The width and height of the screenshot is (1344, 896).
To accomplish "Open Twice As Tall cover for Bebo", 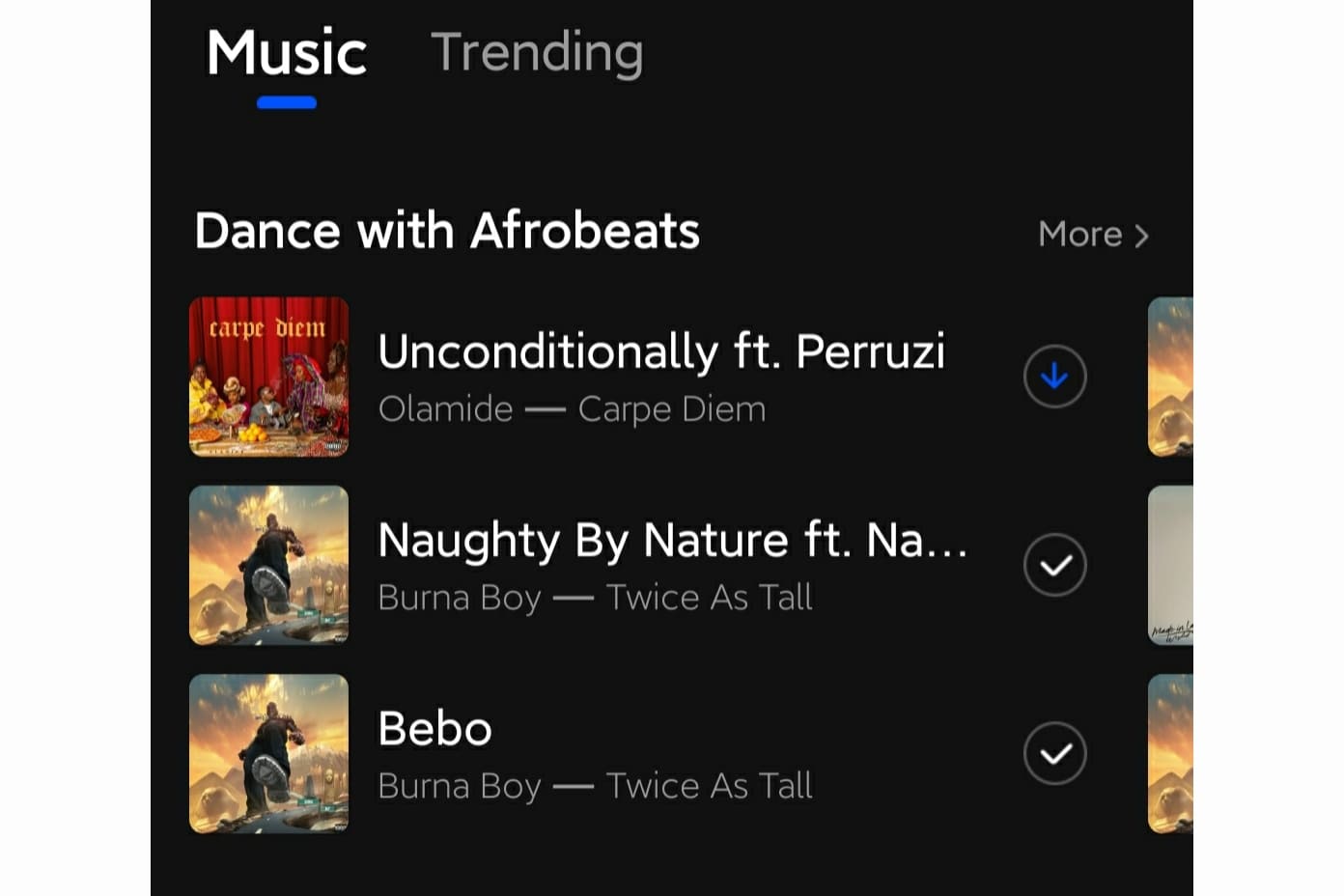I will 268,753.
